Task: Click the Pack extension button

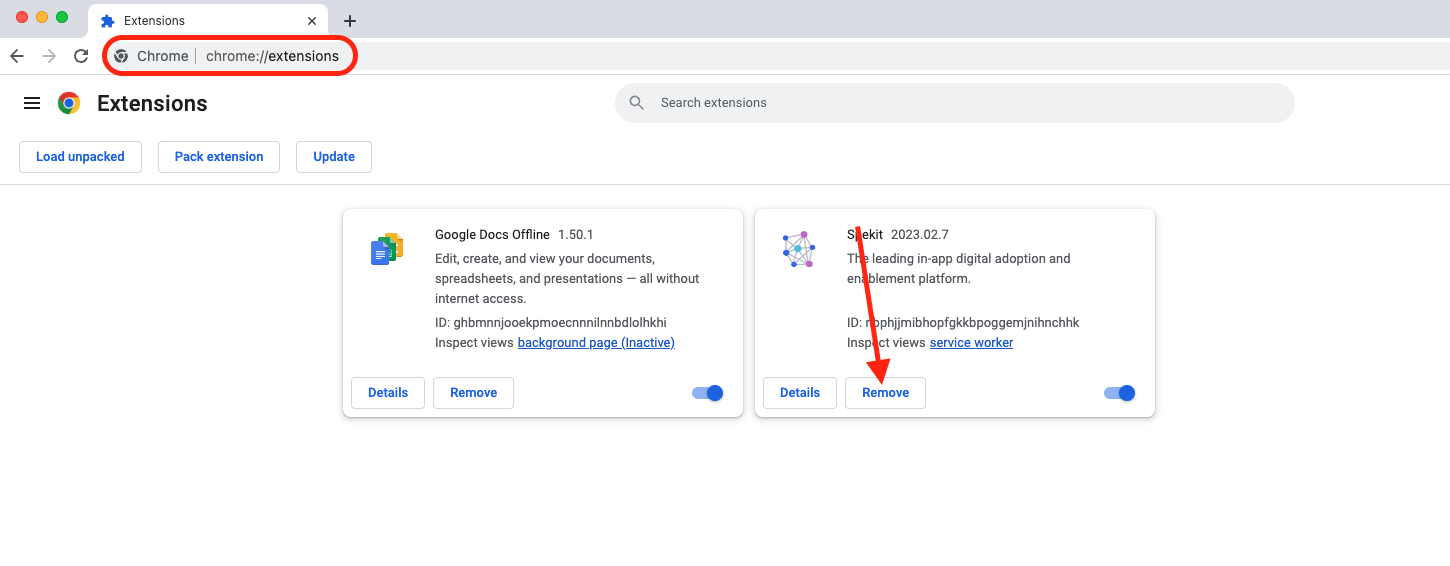Action: point(219,157)
